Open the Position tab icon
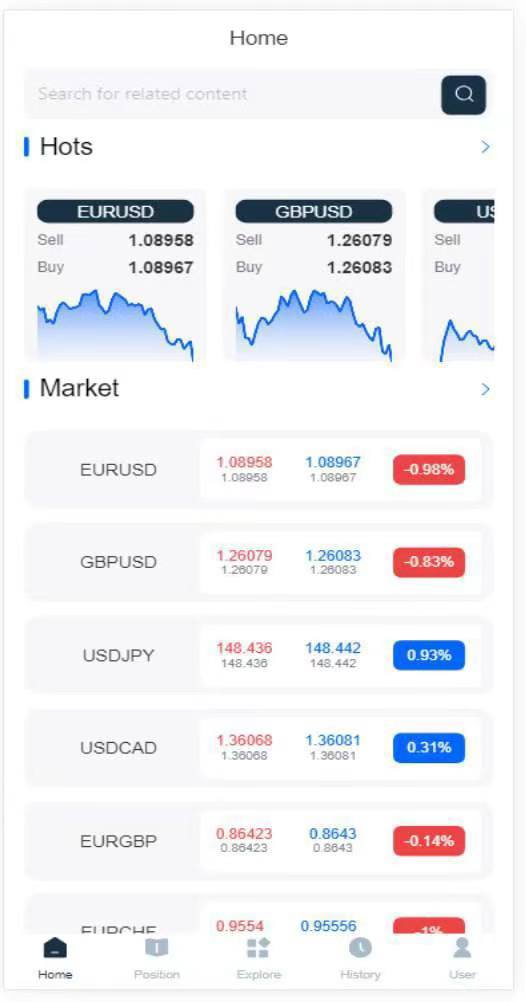The width and height of the screenshot is (526, 1002). pos(157,948)
